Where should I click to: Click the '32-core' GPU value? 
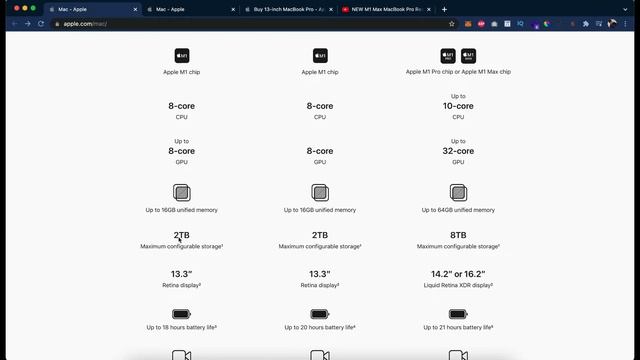pos(458,151)
